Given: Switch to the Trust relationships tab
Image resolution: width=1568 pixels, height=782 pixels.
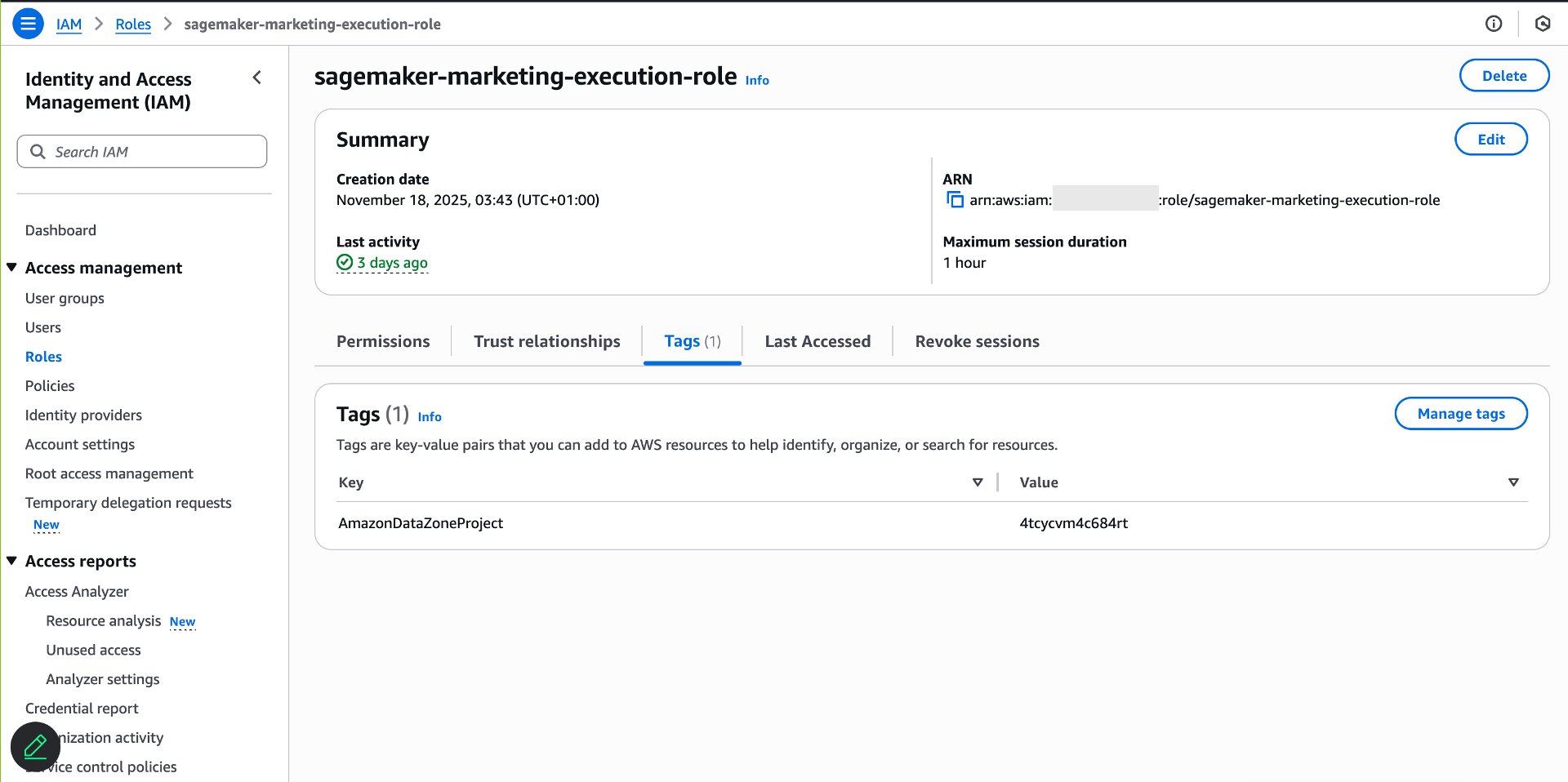Looking at the screenshot, I should 546,341.
